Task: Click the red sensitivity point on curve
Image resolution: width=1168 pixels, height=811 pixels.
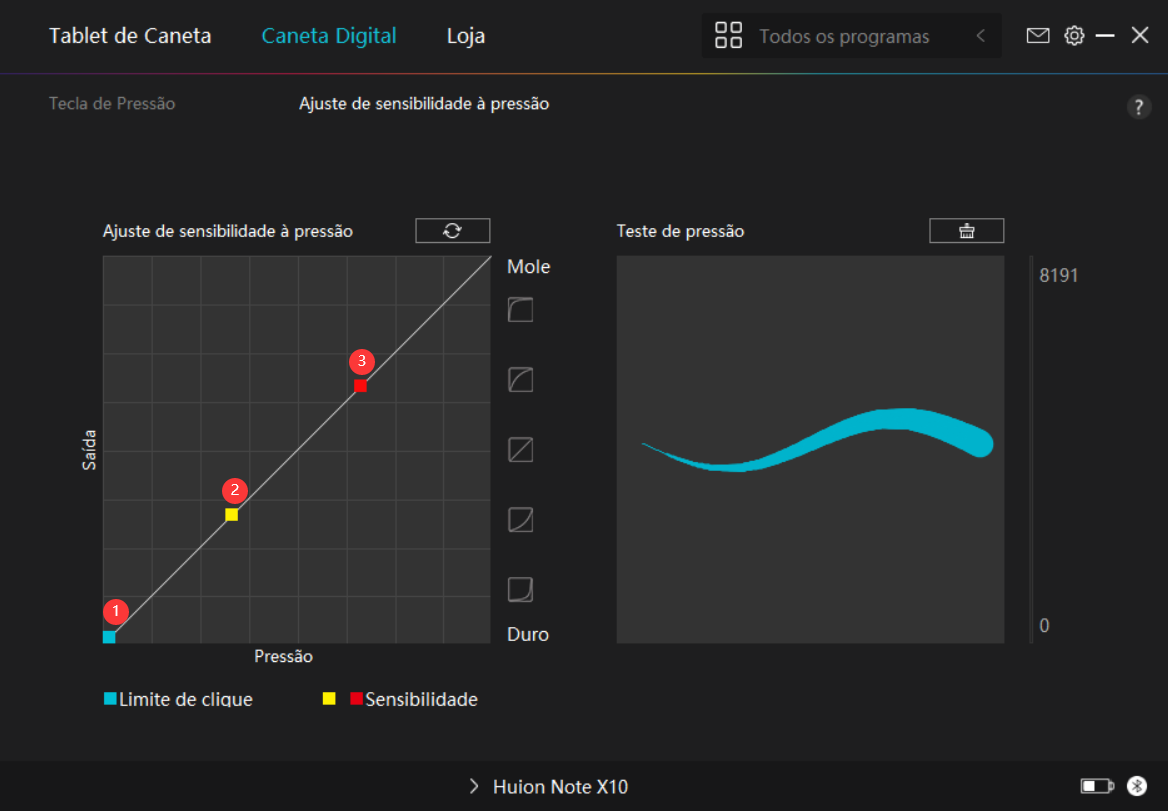Action: point(360,386)
